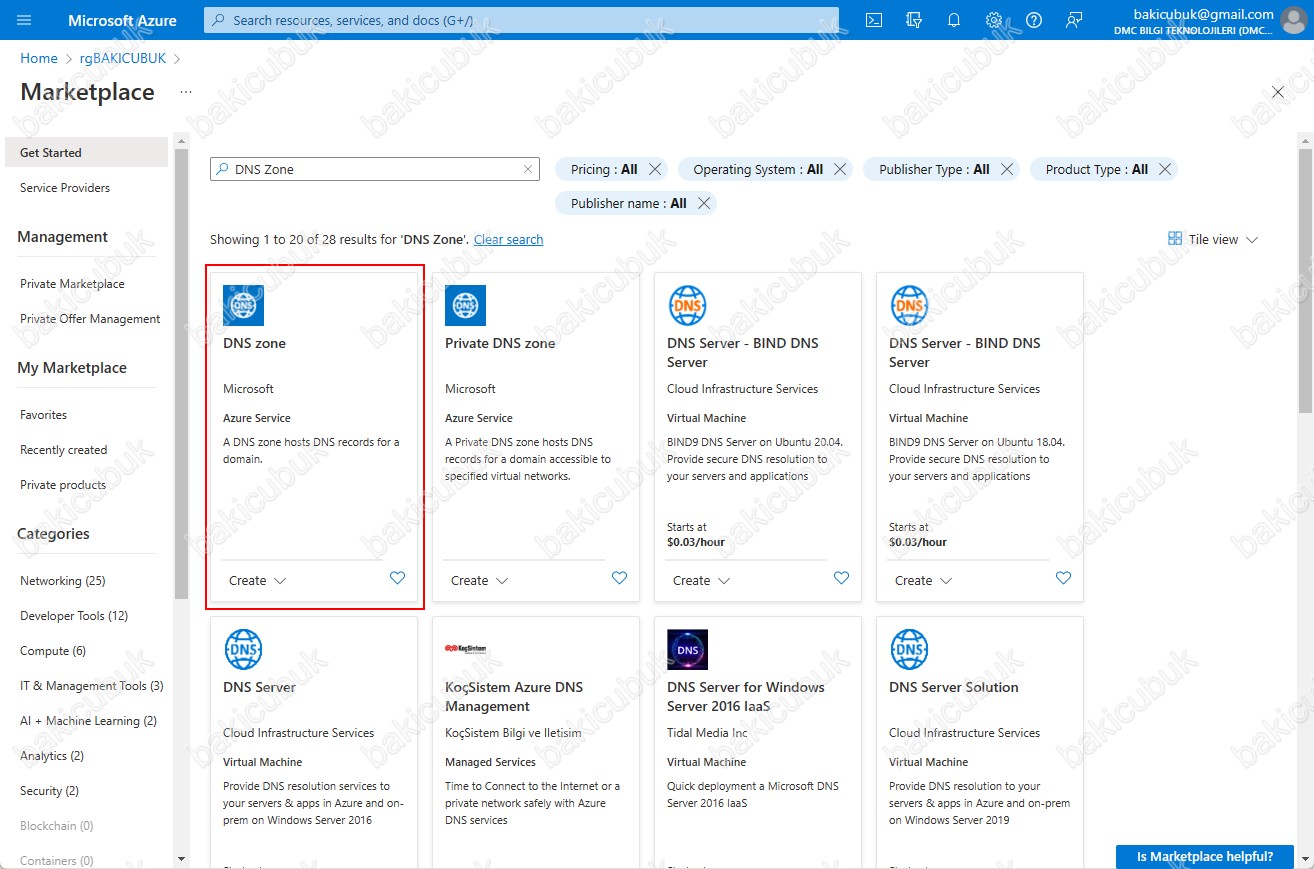Open the Tile view dropdown
1314x869 pixels.
point(1213,239)
